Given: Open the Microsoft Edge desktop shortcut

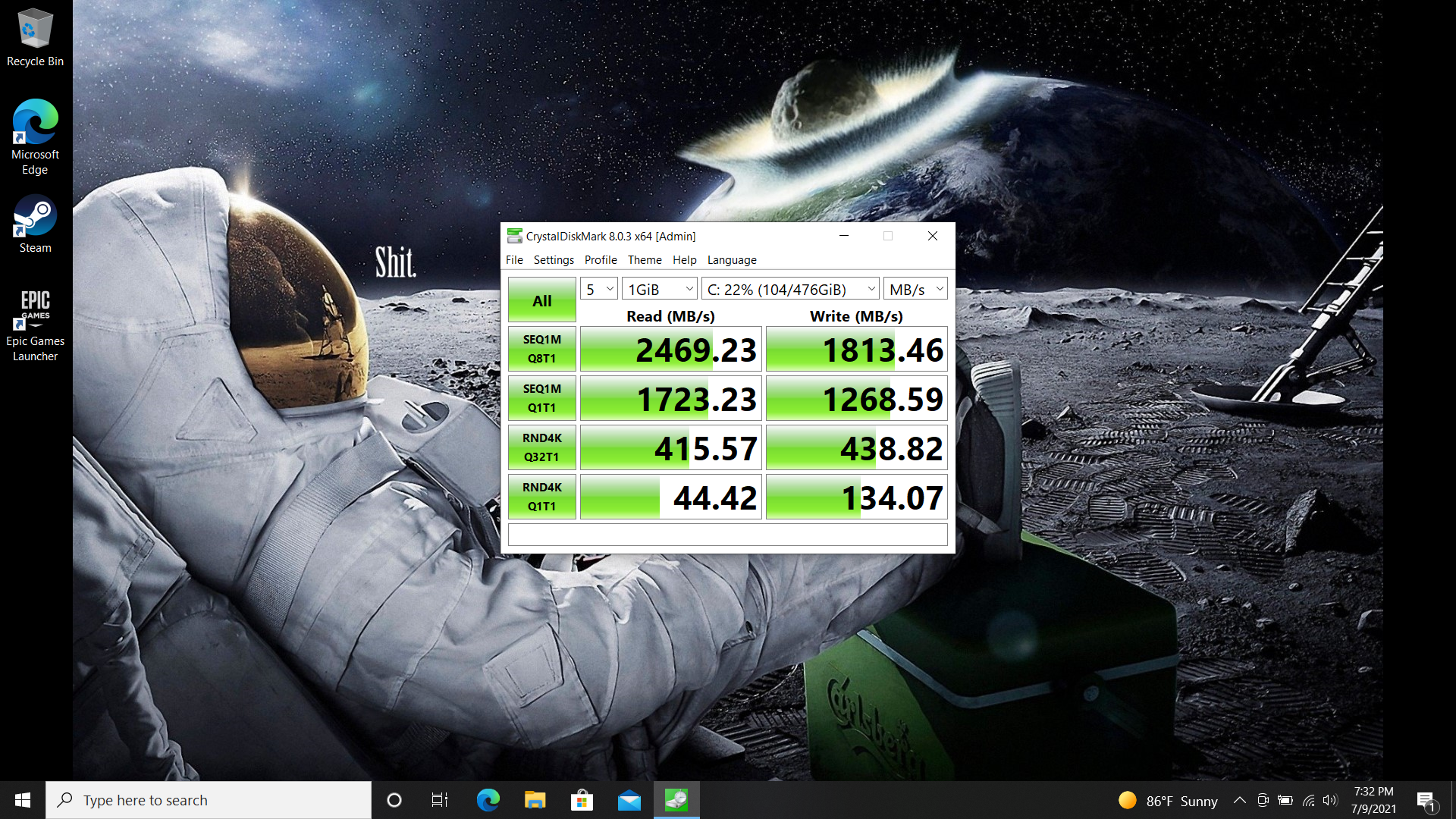Looking at the screenshot, I should tap(35, 136).
